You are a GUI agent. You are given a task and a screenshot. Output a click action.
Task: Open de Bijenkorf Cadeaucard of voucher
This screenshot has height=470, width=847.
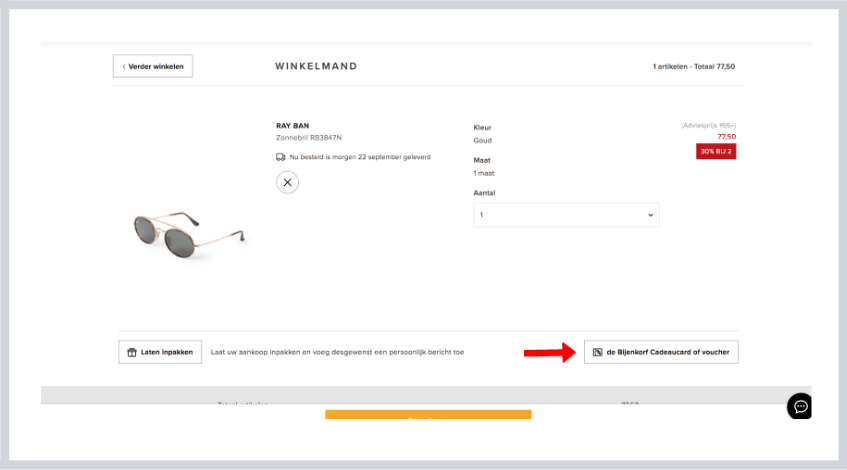click(661, 352)
